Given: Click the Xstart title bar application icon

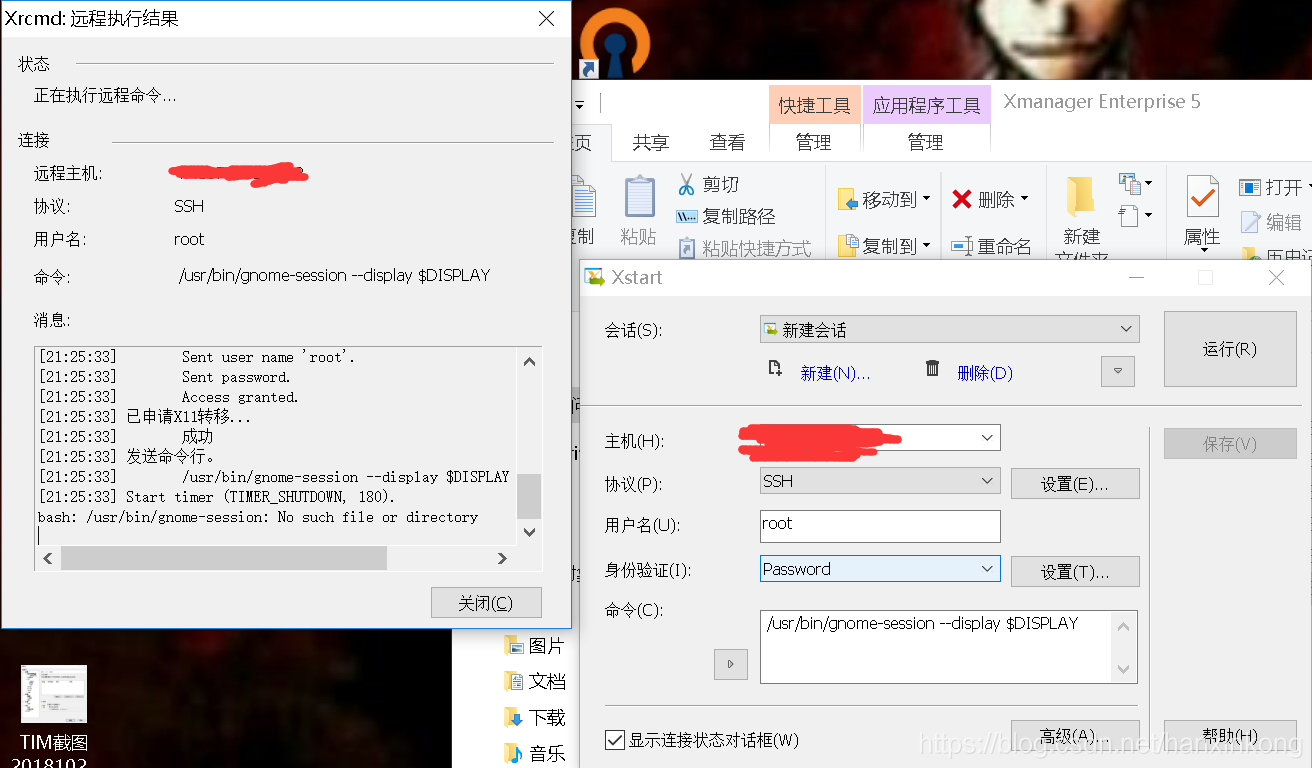Looking at the screenshot, I should coord(594,277).
